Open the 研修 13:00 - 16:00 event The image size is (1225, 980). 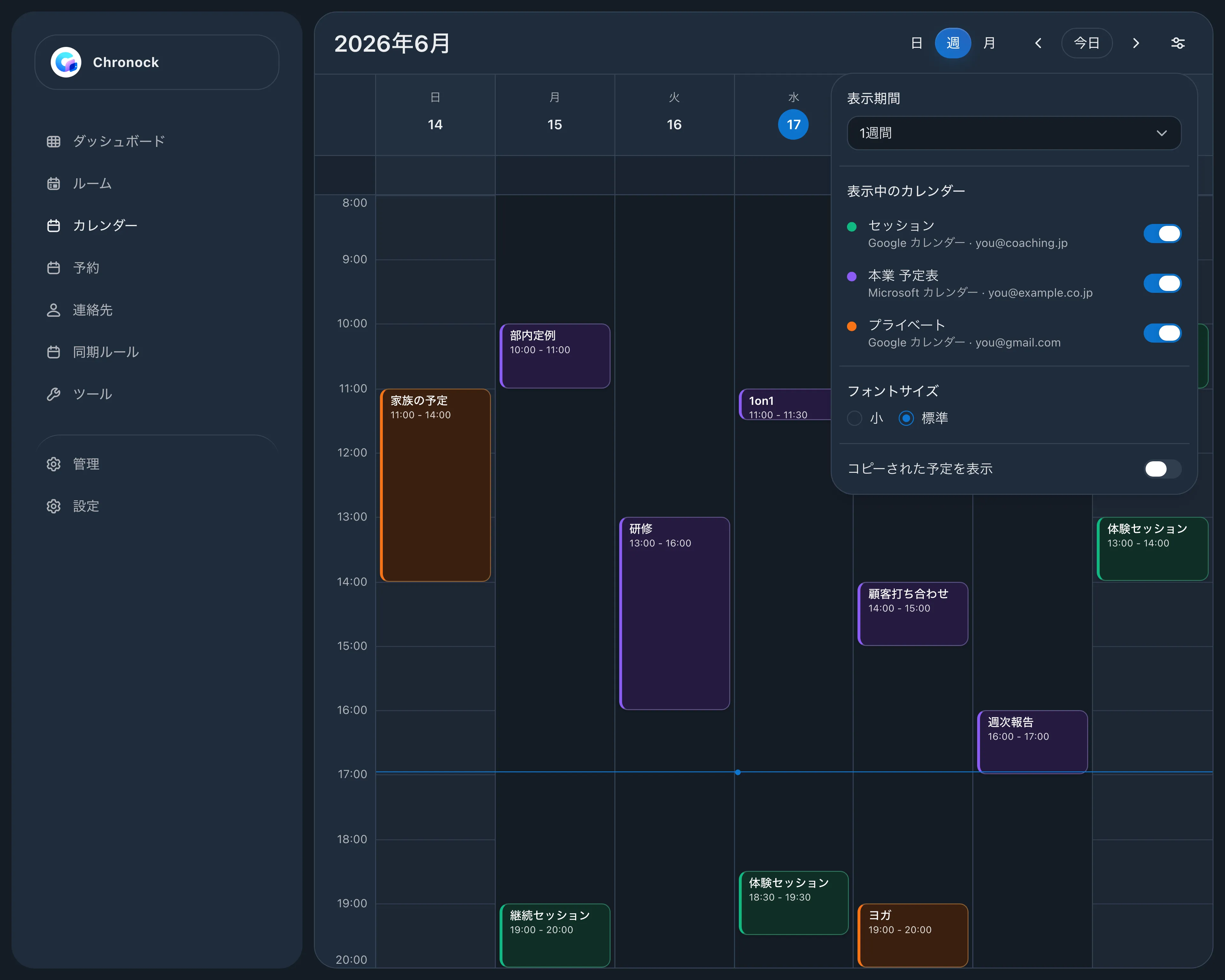[x=674, y=613]
